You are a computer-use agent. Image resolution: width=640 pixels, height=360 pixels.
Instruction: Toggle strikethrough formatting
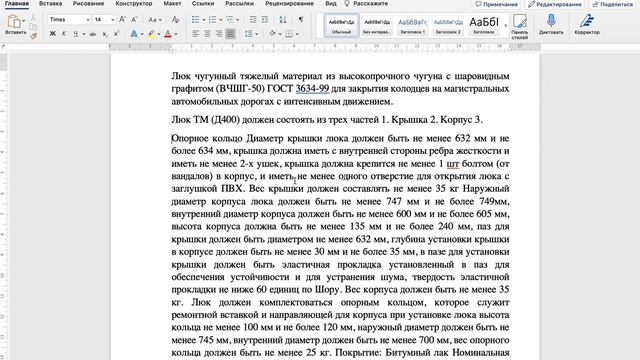coord(93,34)
